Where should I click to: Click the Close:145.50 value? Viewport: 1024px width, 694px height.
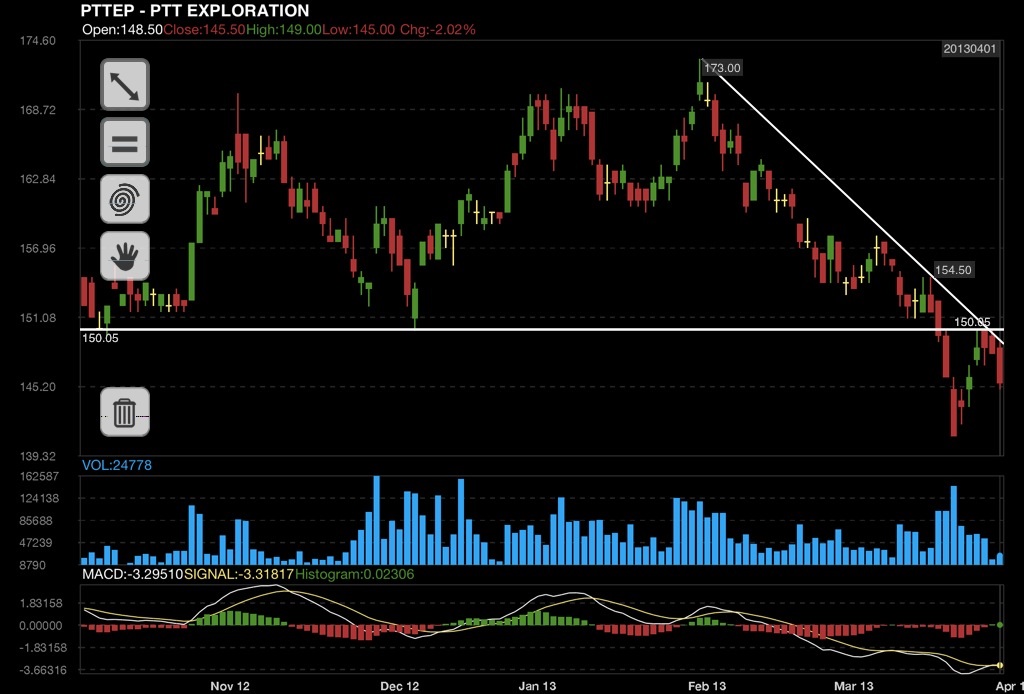tap(204, 30)
